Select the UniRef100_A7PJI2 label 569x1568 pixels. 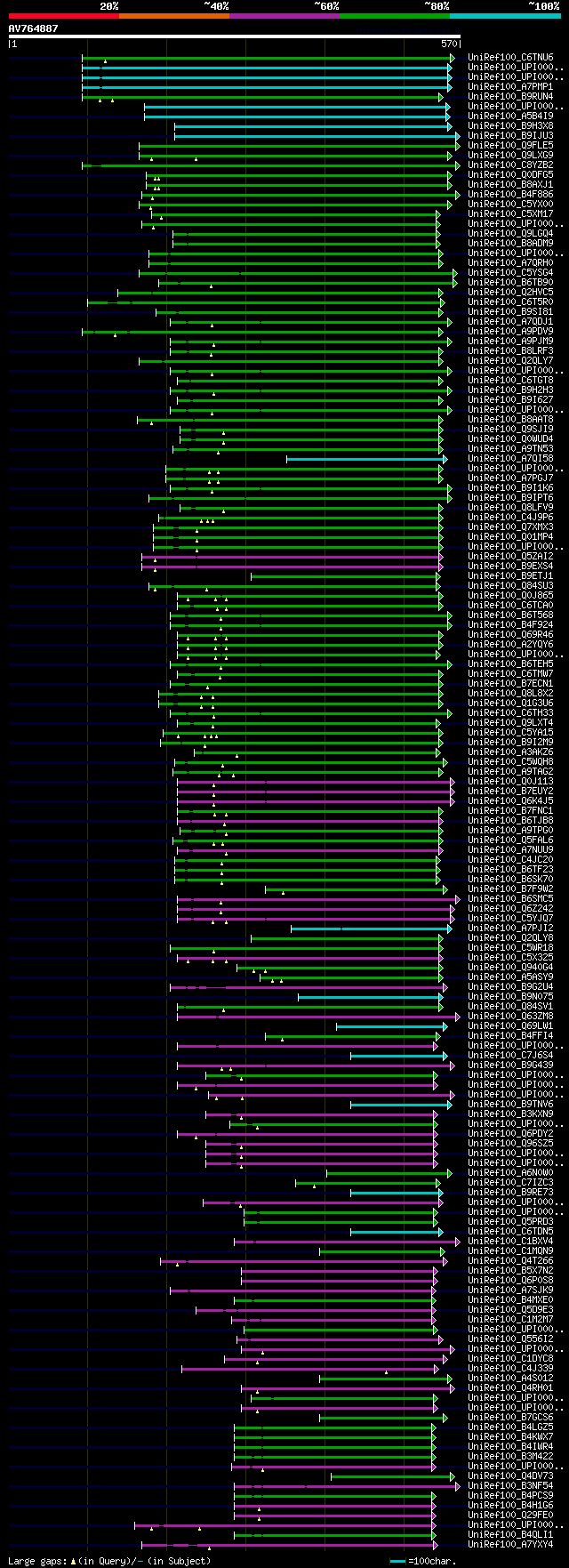510,928
